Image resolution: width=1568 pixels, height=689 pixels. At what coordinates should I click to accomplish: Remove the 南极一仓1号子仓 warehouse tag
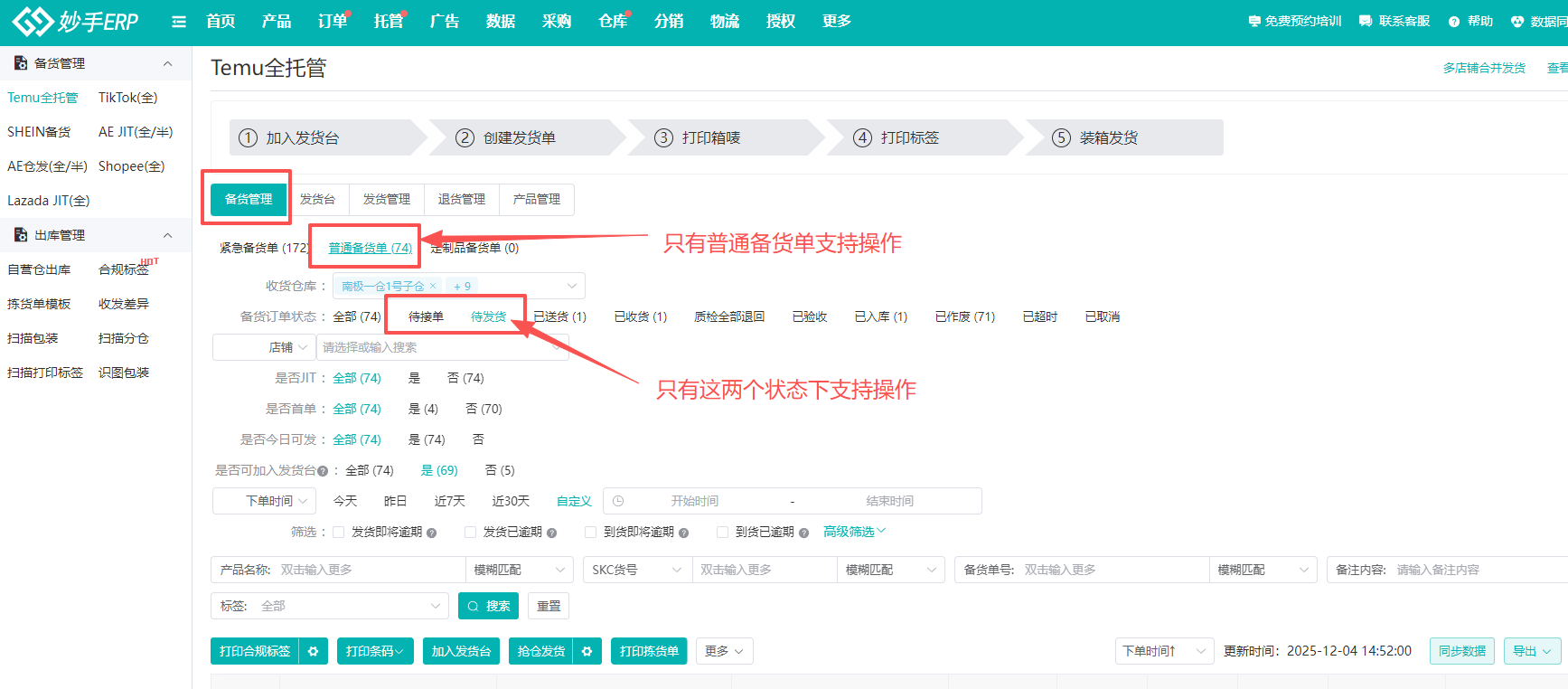point(433,286)
